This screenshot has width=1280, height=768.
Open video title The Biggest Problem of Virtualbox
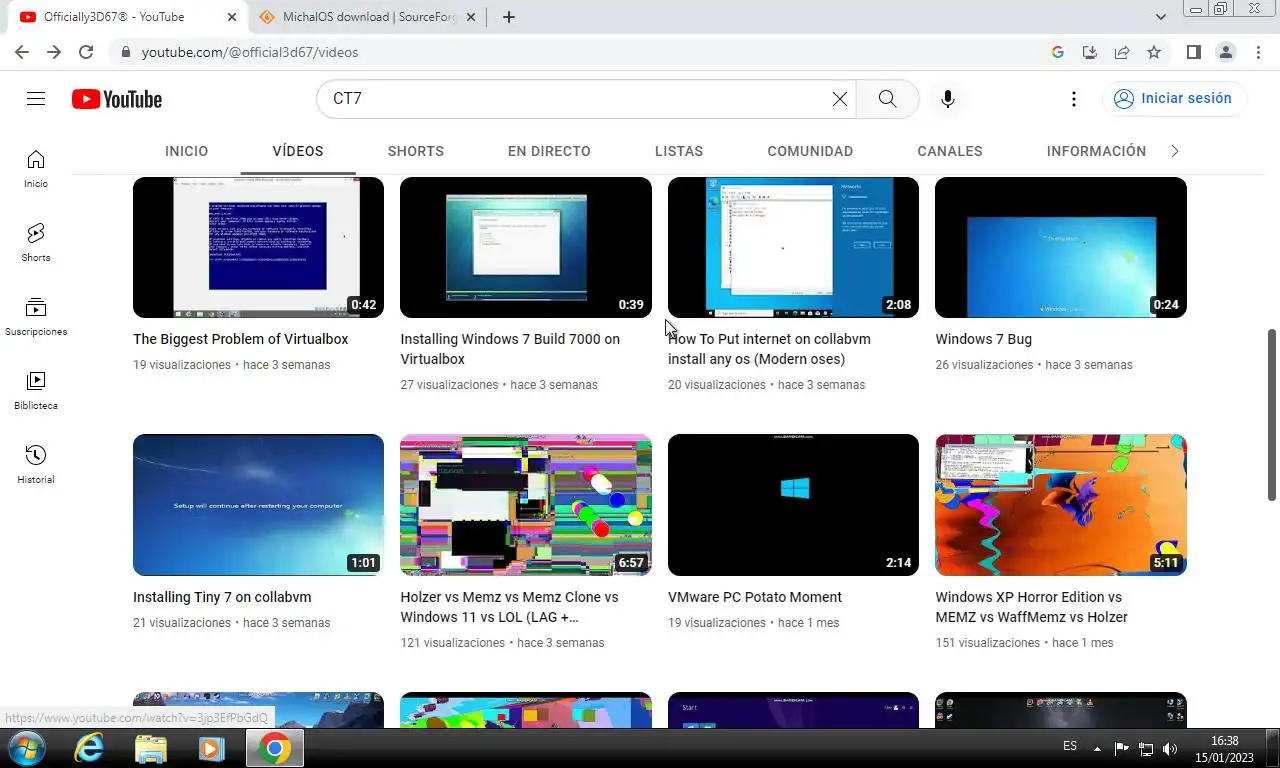pyautogui.click(x=241, y=339)
